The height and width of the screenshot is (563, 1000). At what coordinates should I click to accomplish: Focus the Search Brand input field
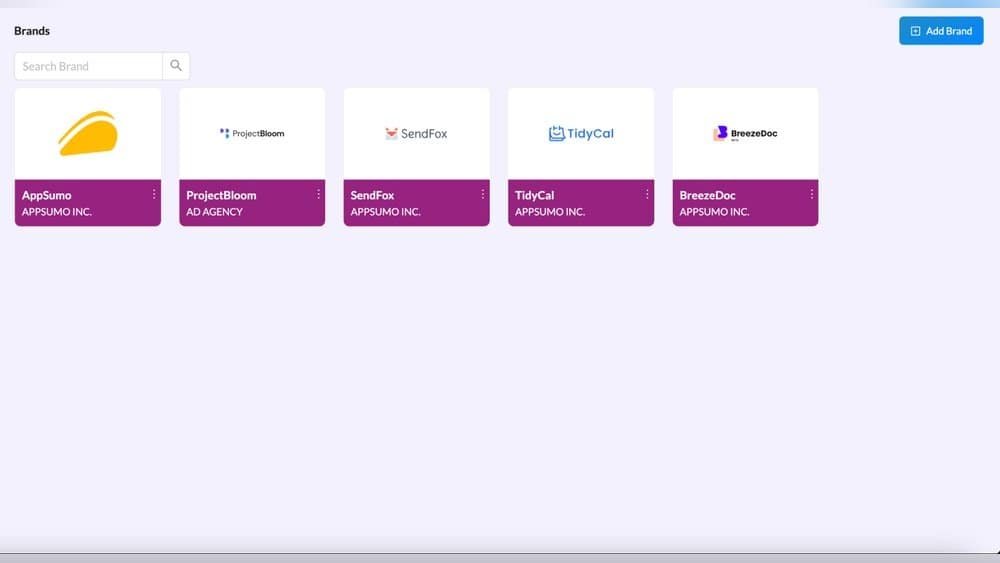tap(88, 66)
